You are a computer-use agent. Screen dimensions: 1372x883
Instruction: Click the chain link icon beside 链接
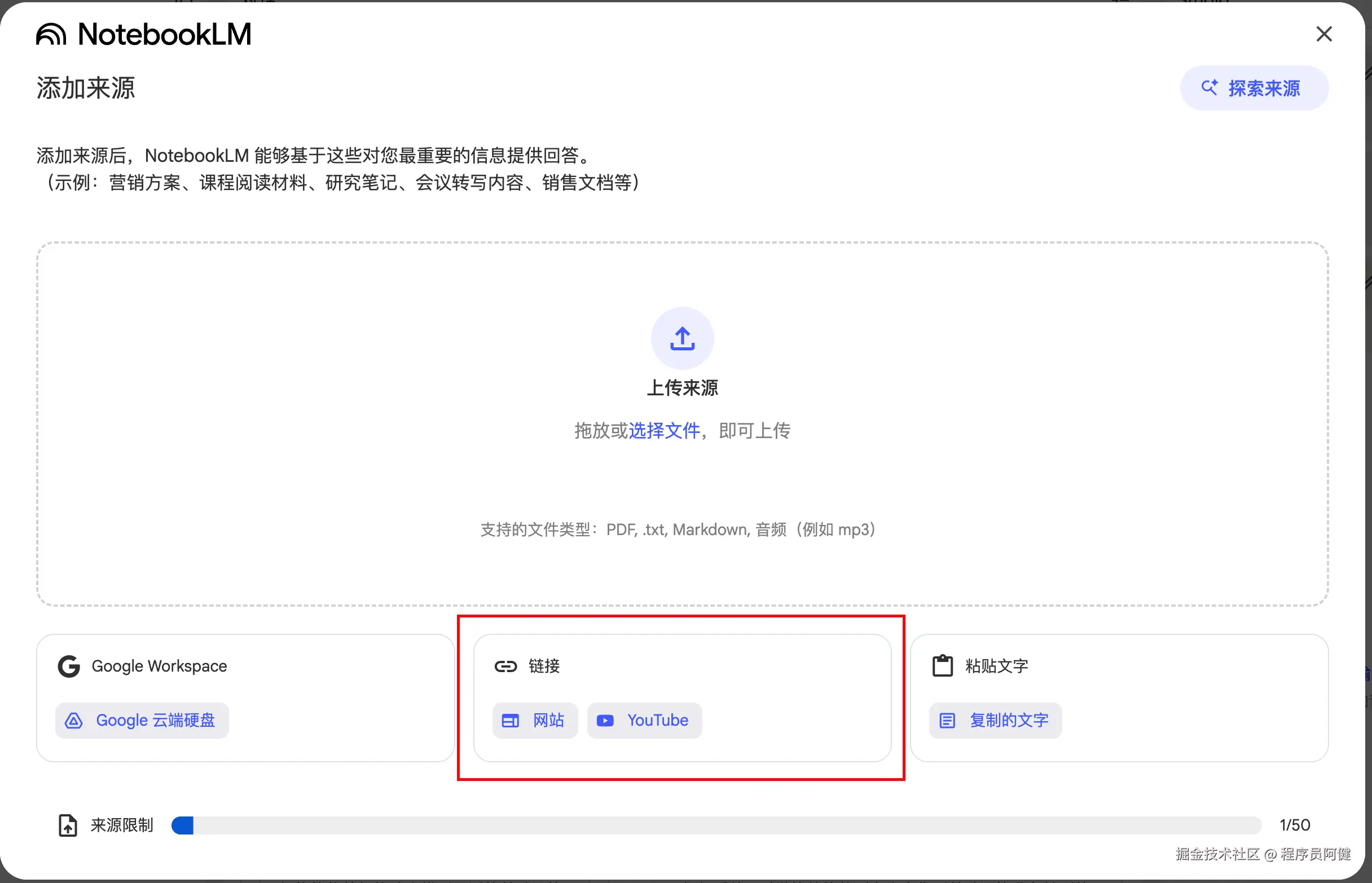tap(505, 666)
